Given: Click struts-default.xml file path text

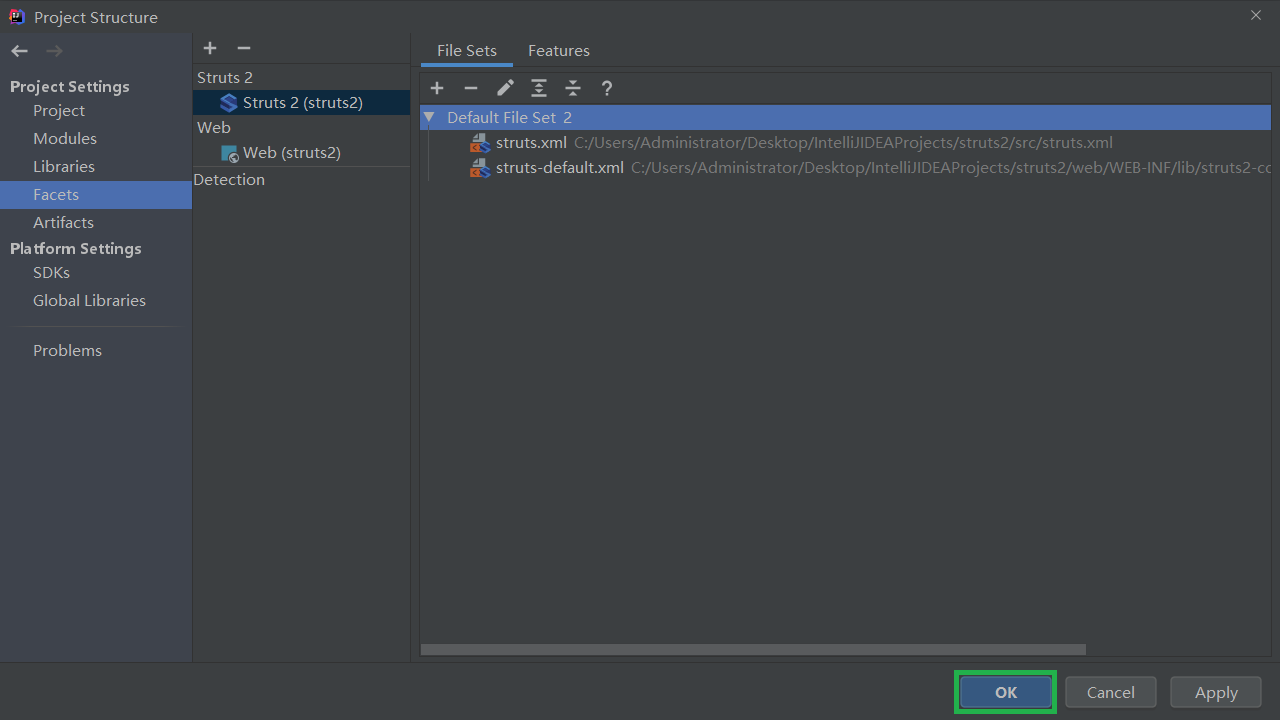Looking at the screenshot, I should tap(951, 168).
